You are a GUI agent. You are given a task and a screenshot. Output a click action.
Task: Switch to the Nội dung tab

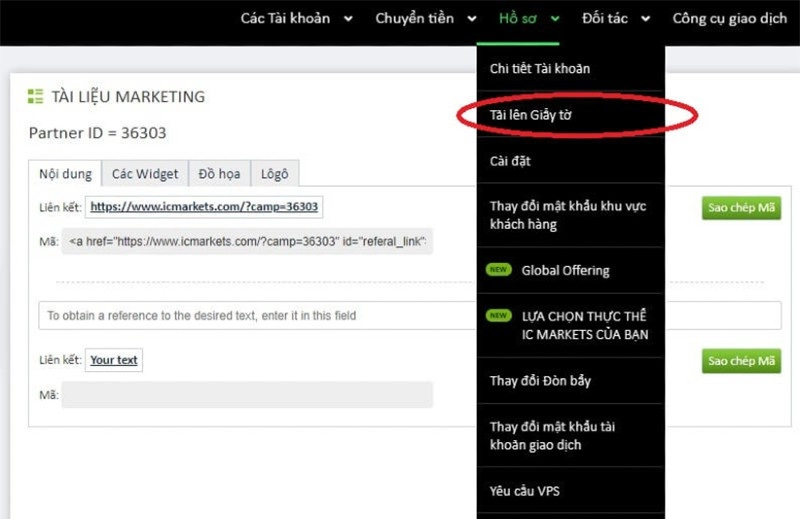65,174
